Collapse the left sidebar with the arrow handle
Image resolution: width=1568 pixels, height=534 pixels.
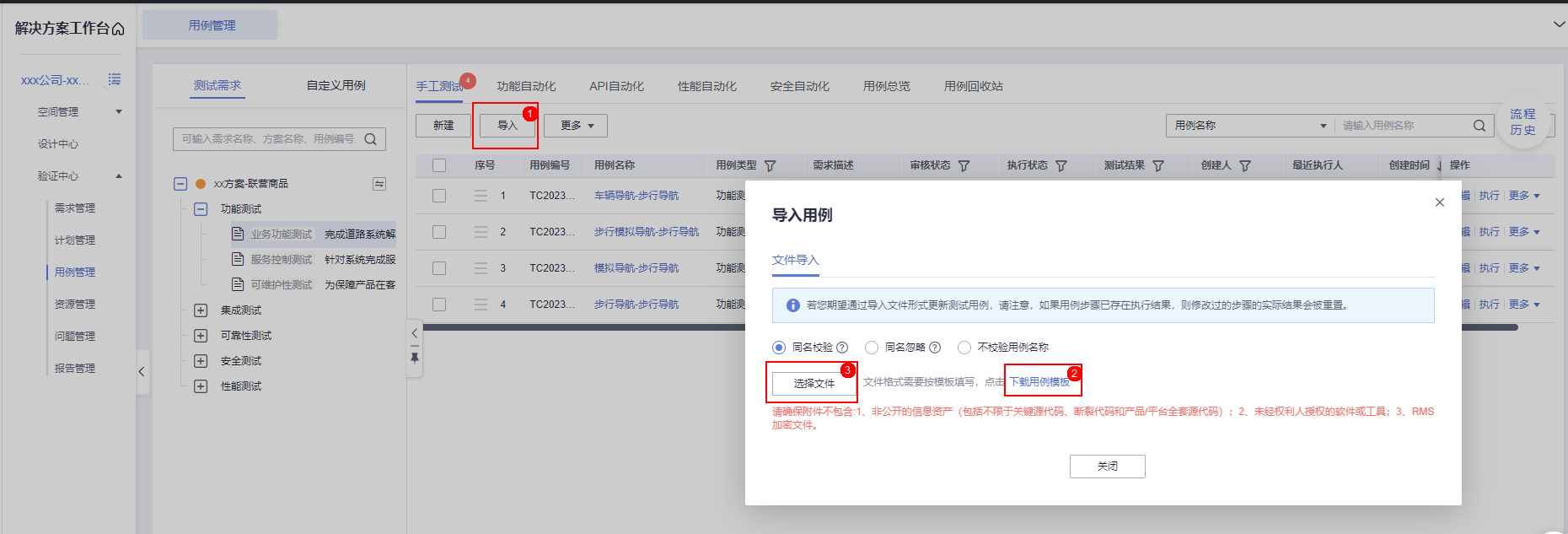[142, 371]
